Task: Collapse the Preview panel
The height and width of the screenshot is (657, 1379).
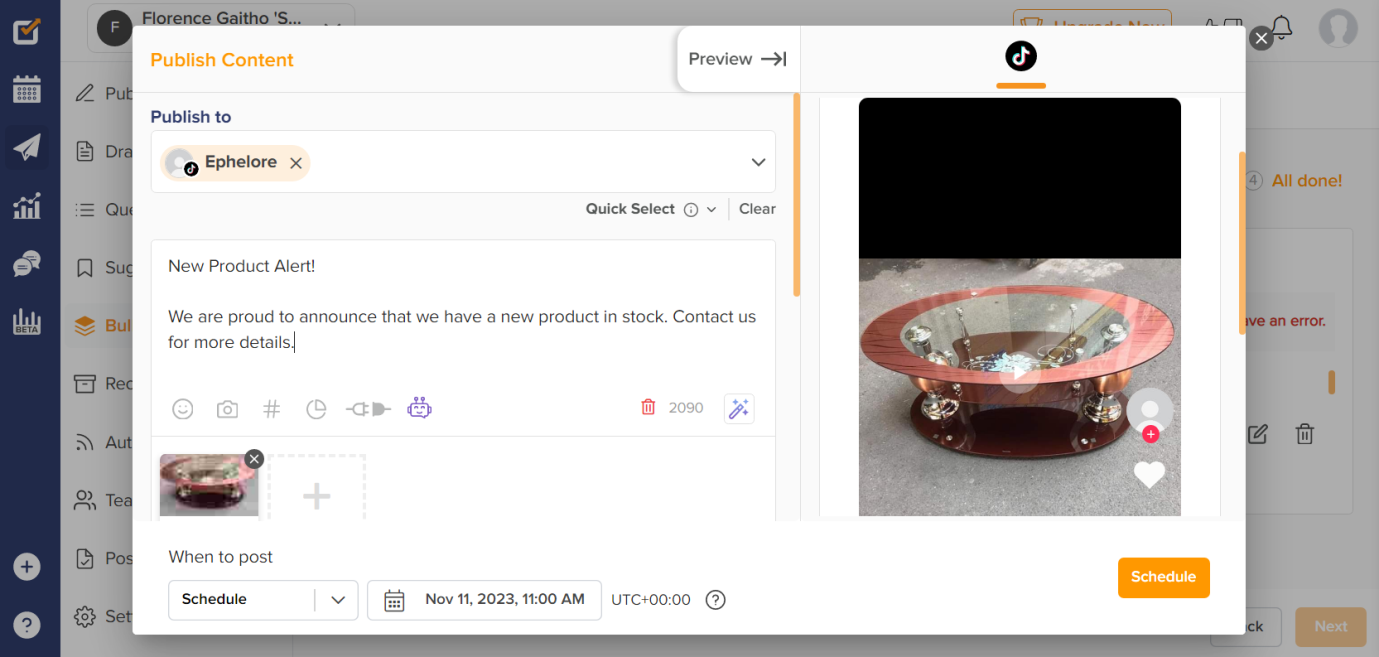Action: pyautogui.click(x=737, y=59)
